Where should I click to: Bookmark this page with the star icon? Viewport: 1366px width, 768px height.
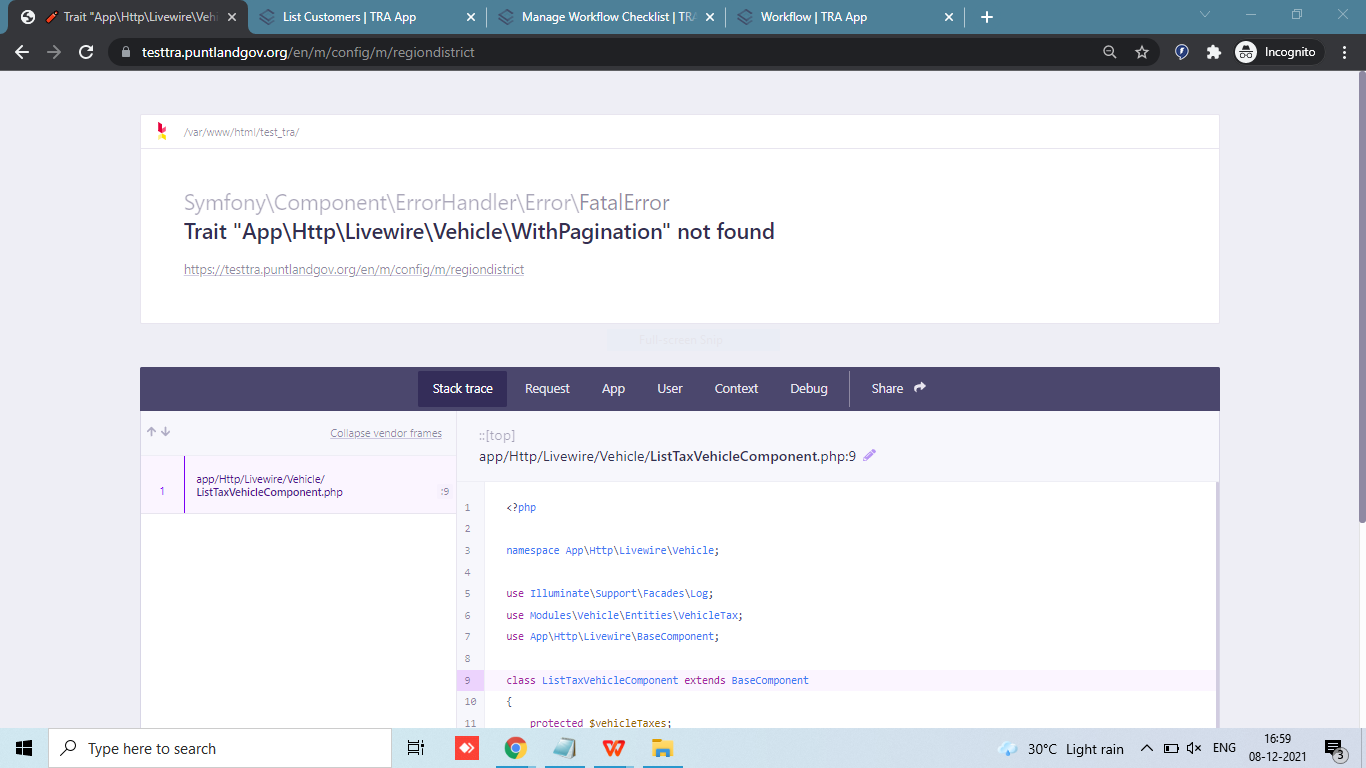pyautogui.click(x=1142, y=52)
